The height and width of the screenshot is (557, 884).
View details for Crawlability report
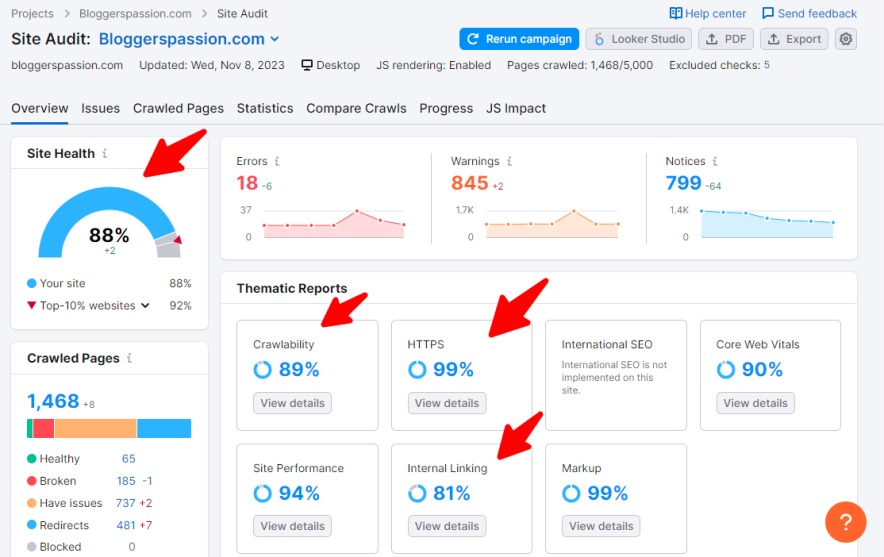(x=292, y=403)
